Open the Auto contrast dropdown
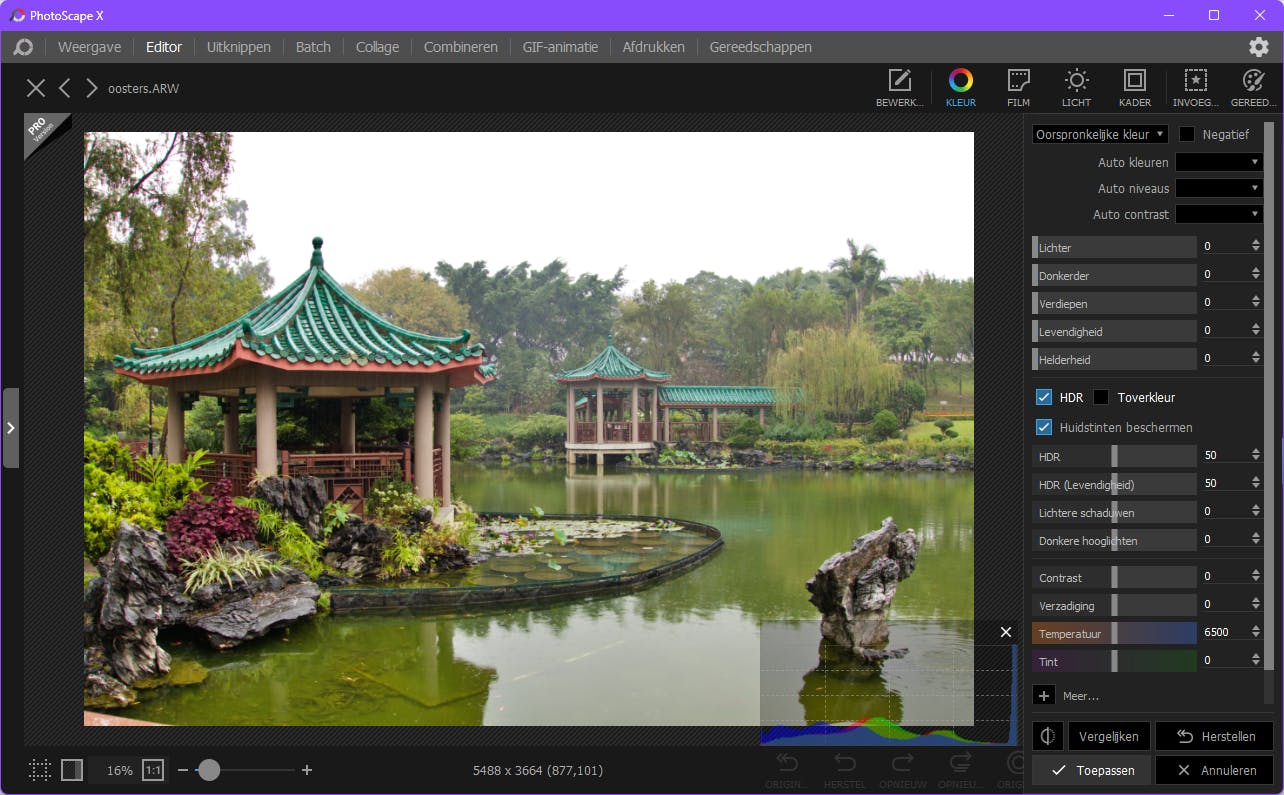The width and height of the screenshot is (1284, 795). [1219, 214]
